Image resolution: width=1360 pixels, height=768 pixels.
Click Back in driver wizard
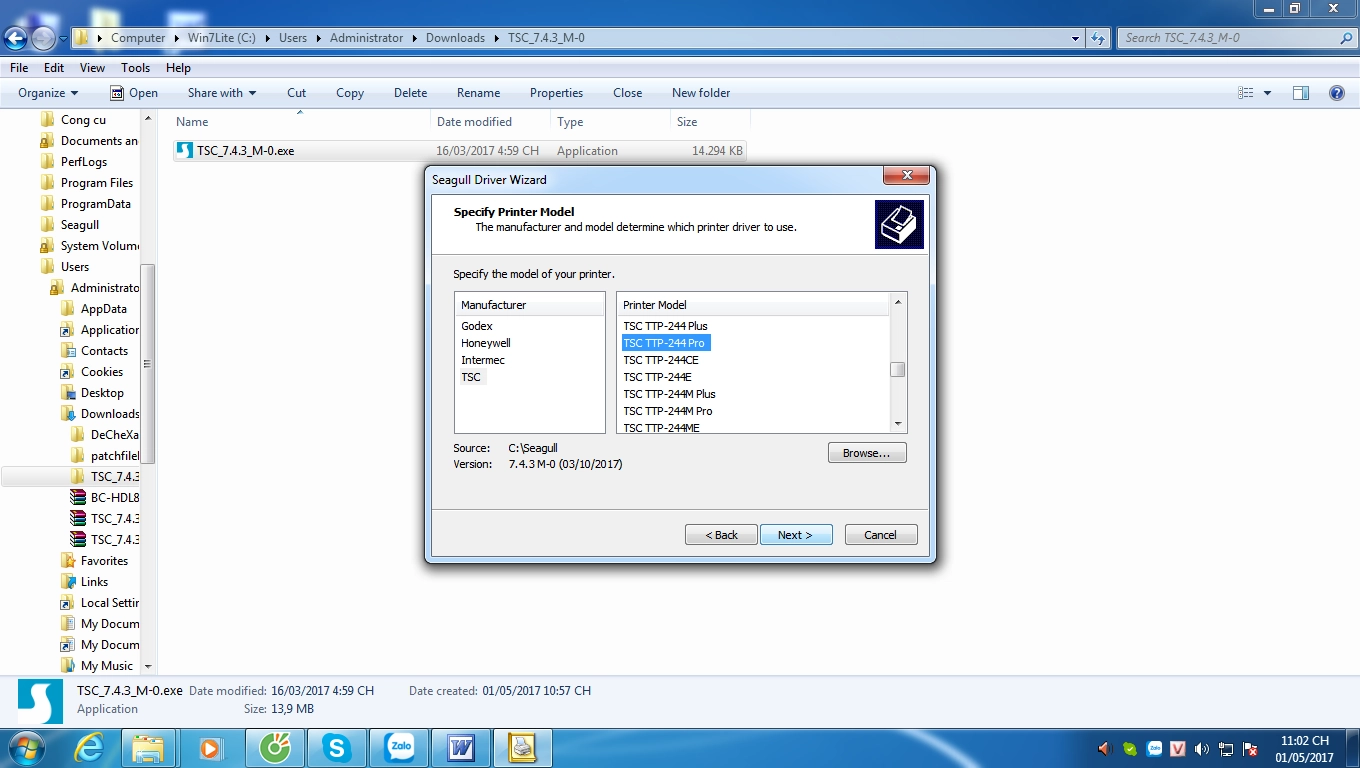pyautogui.click(x=721, y=535)
